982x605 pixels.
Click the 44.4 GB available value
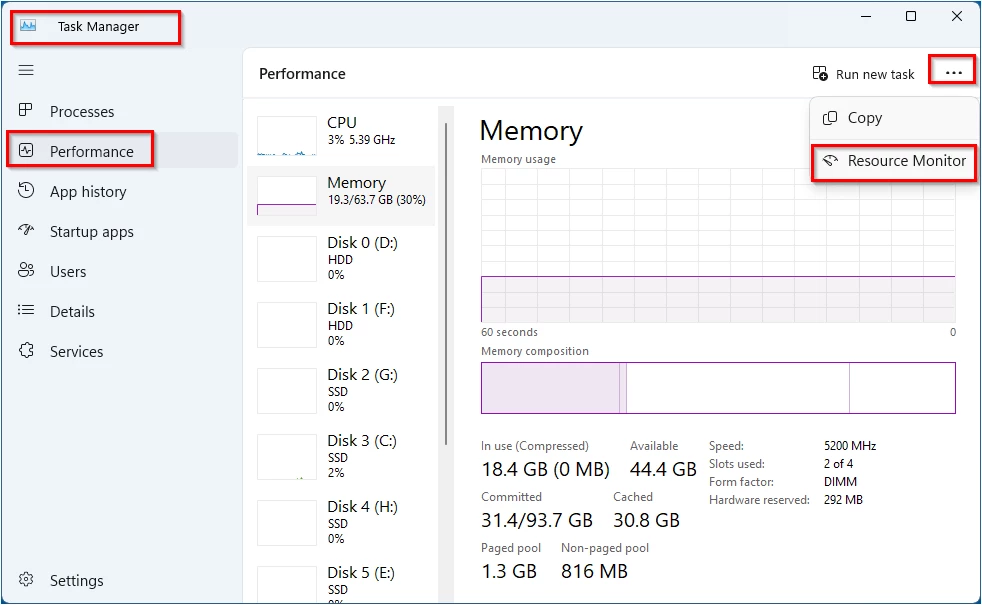coord(663,469)
